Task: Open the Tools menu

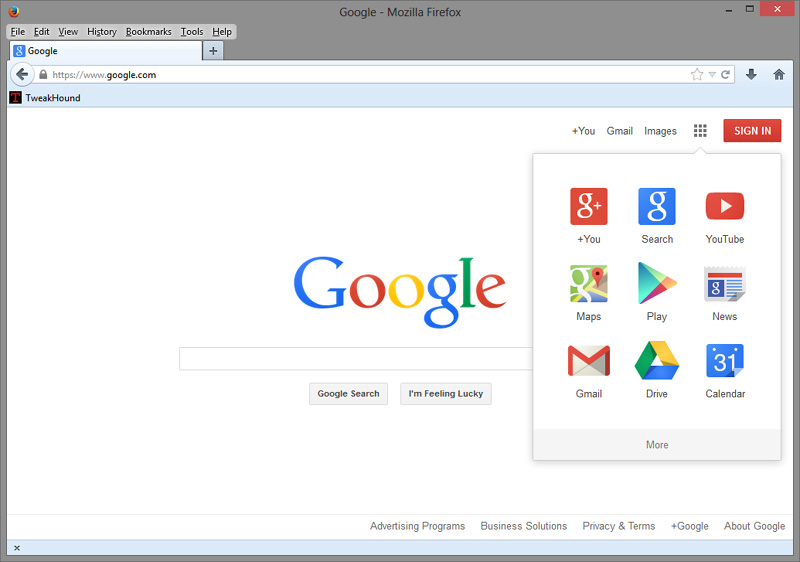Action: click(x=192, y=32)
